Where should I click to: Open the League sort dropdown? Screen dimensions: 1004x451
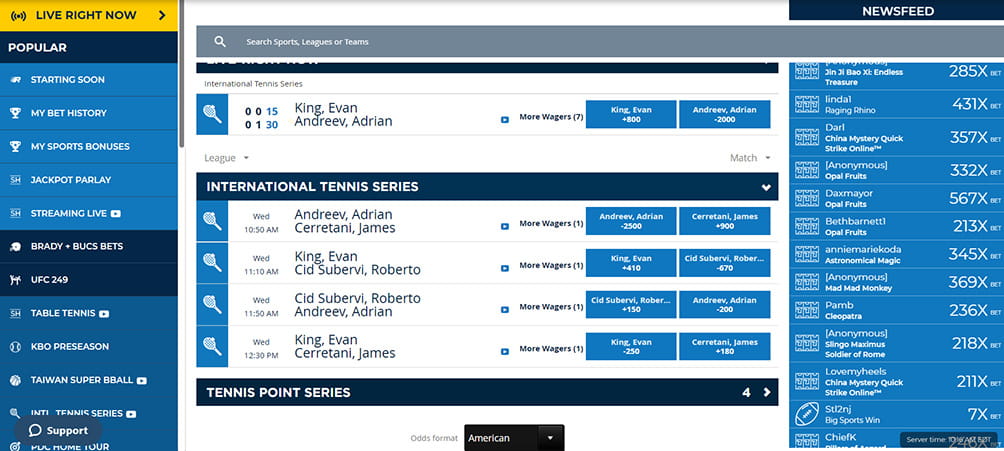(227, 158)
